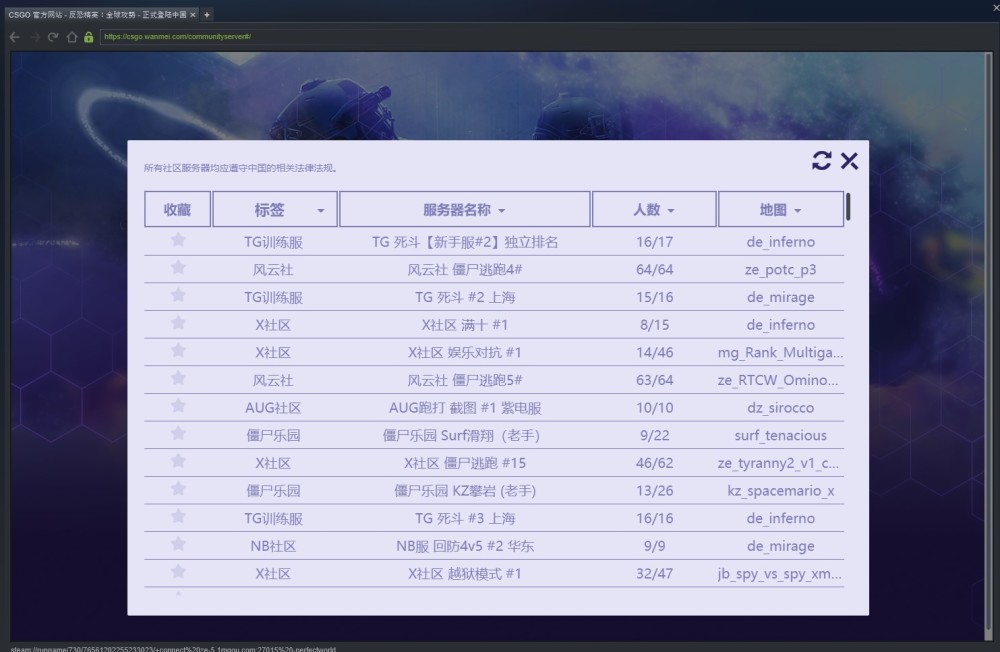Select server name 僵尸乐园 KZ攀岩 (老手)

465,491
